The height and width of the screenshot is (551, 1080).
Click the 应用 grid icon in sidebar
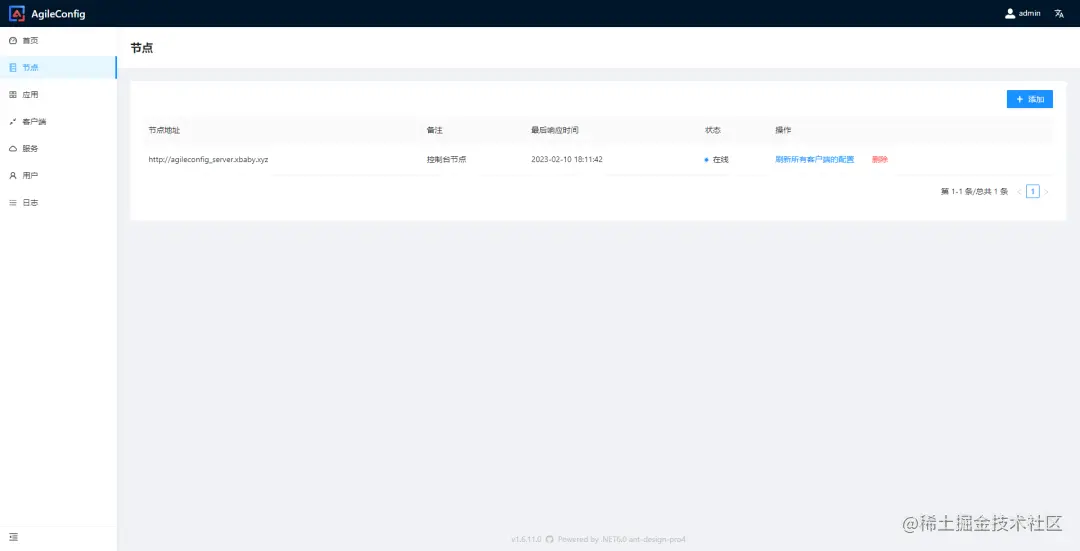[12, 94]
